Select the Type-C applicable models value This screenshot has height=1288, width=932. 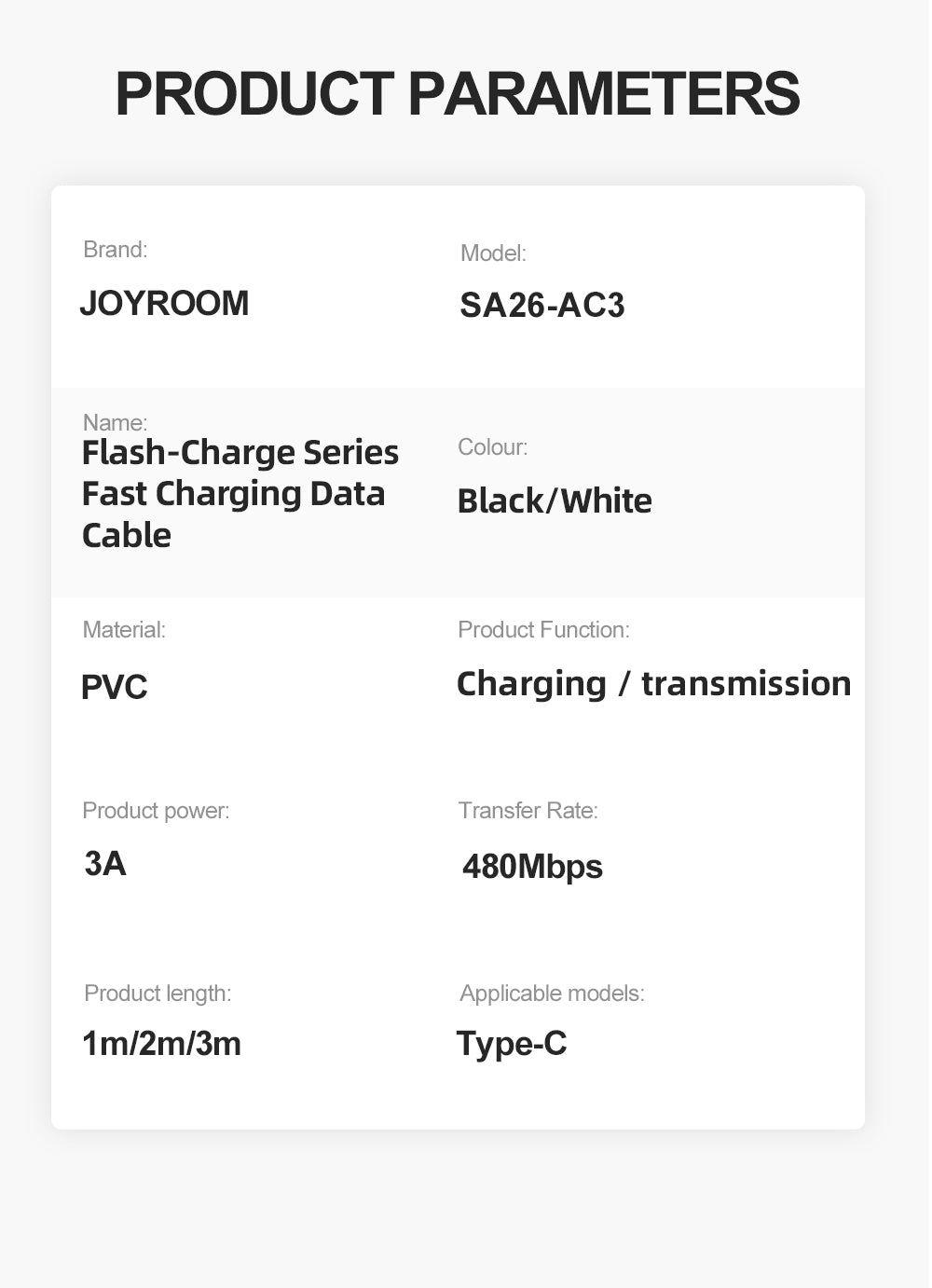(x=512, y=1044)
